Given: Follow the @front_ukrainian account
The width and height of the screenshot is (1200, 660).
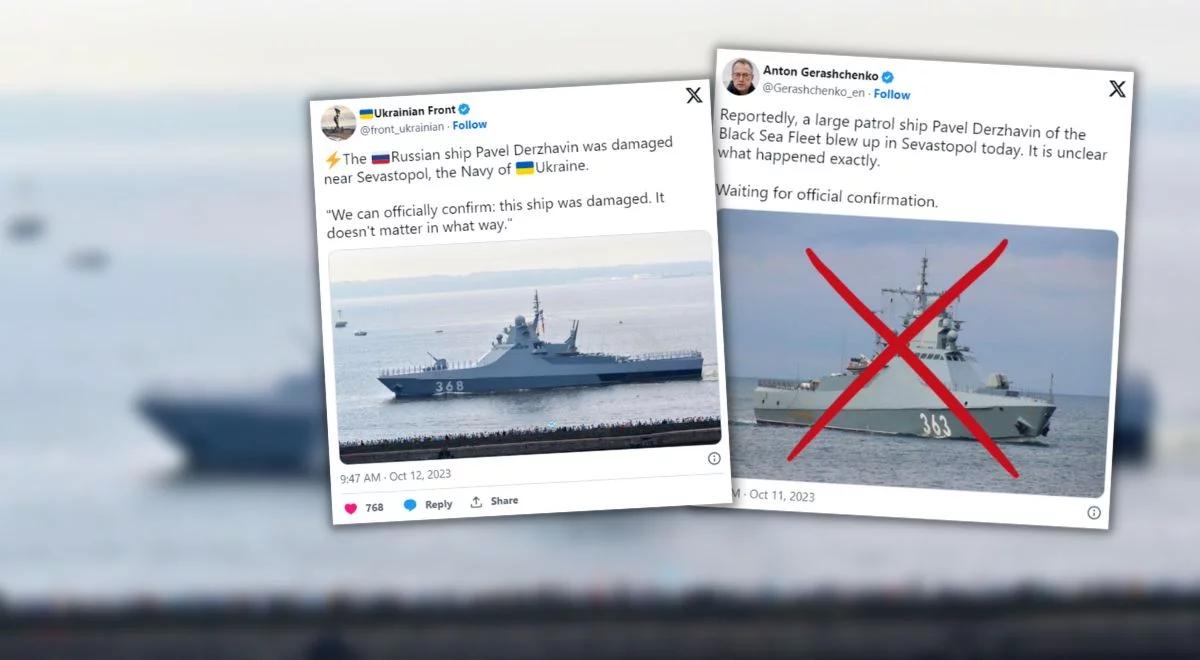Looking at the screenshot, I should [470, 125].
